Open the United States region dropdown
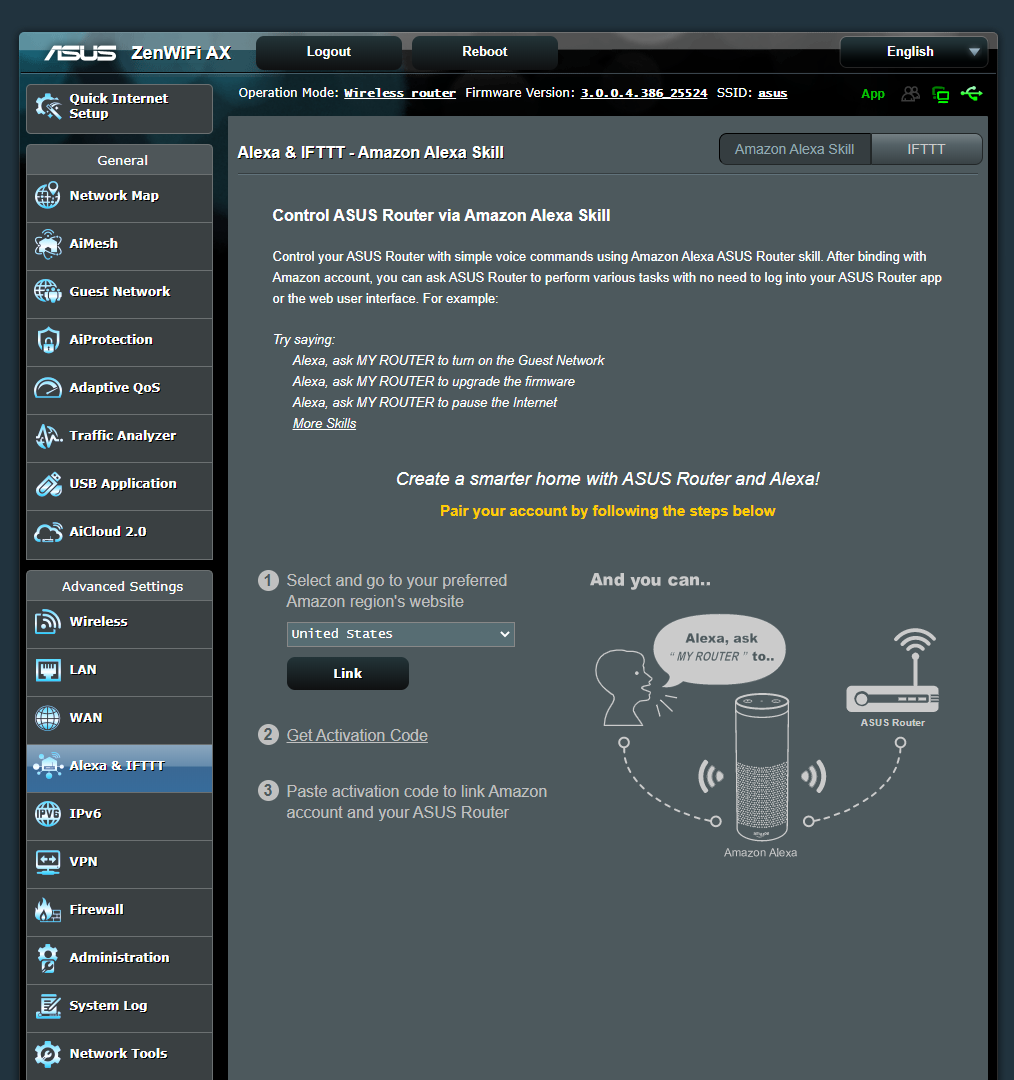The height and width of the screenshot is (1080, 1014). [x=400, y=634]
